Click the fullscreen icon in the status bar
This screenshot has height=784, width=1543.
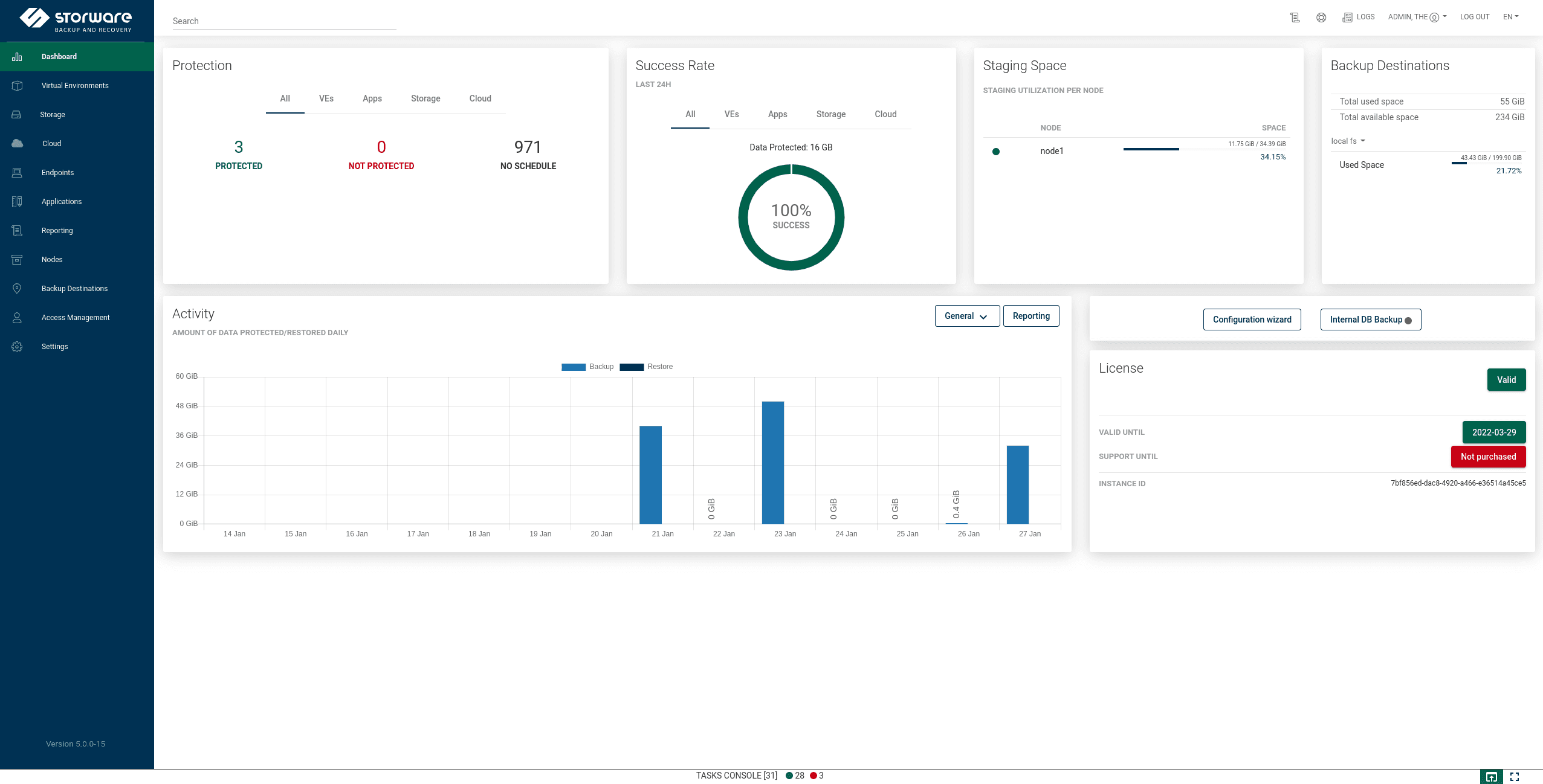tap(1515, 776)
